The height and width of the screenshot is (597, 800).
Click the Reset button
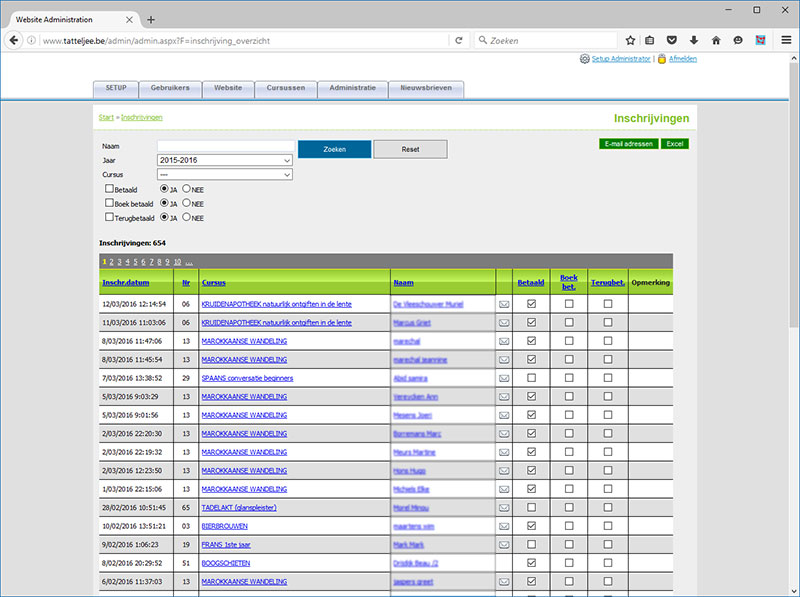click(410, 149)
